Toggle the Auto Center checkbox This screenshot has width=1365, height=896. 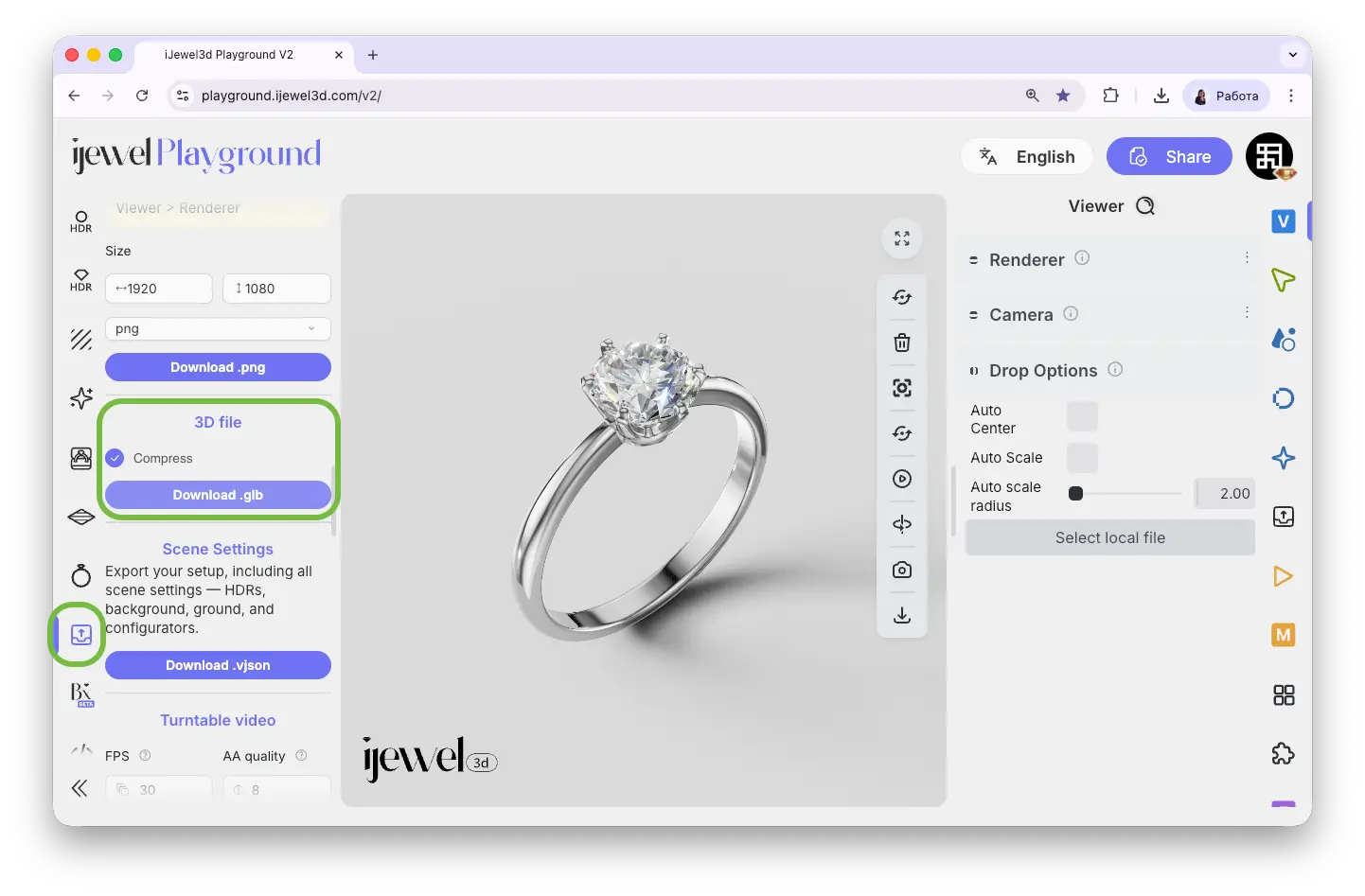tap(1082, 416)
